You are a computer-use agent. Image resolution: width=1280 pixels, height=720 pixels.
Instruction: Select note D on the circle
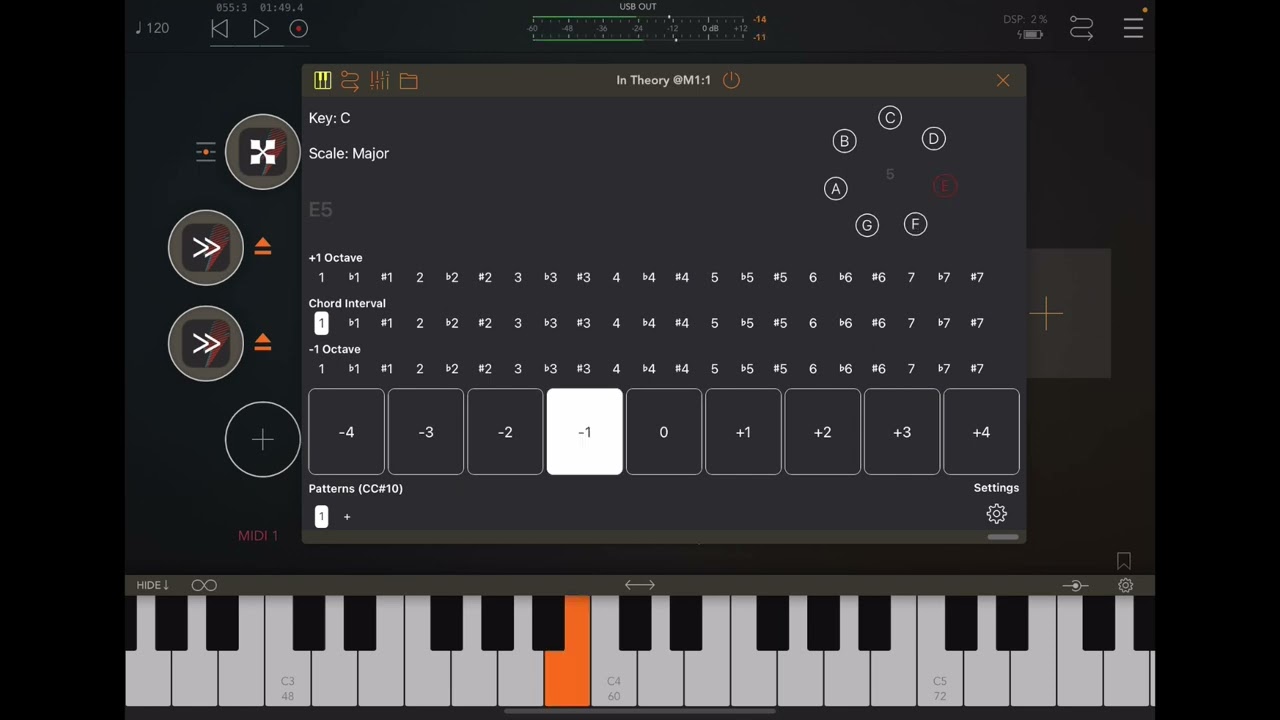point(933,139)
